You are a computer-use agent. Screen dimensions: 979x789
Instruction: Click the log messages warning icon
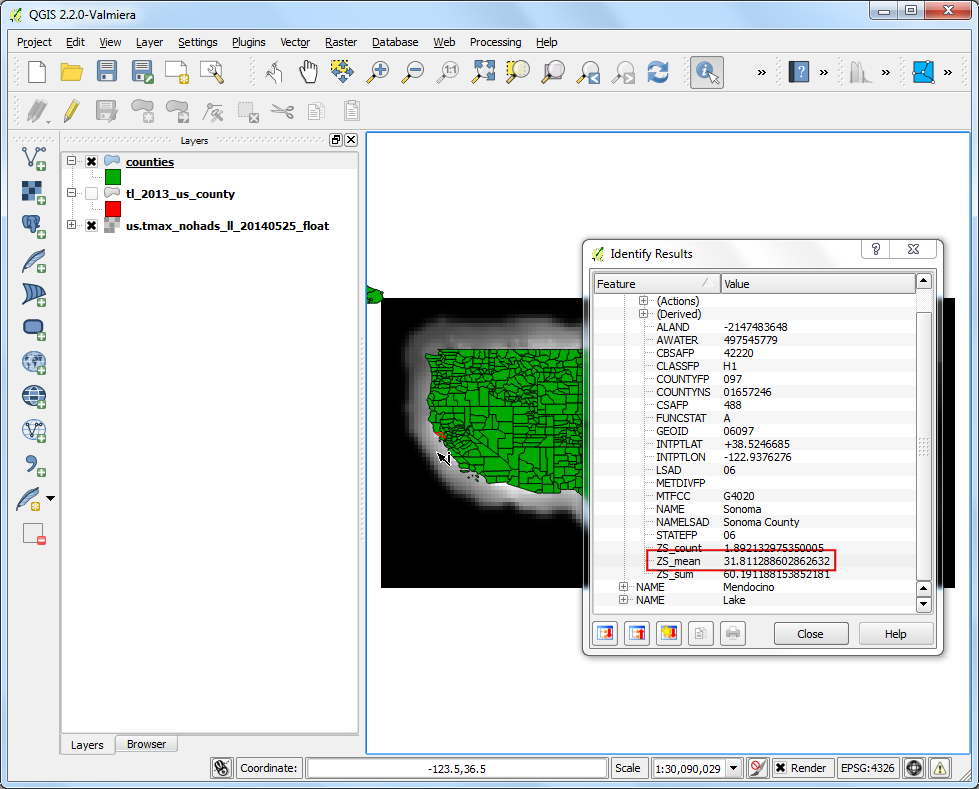(940, 768)
